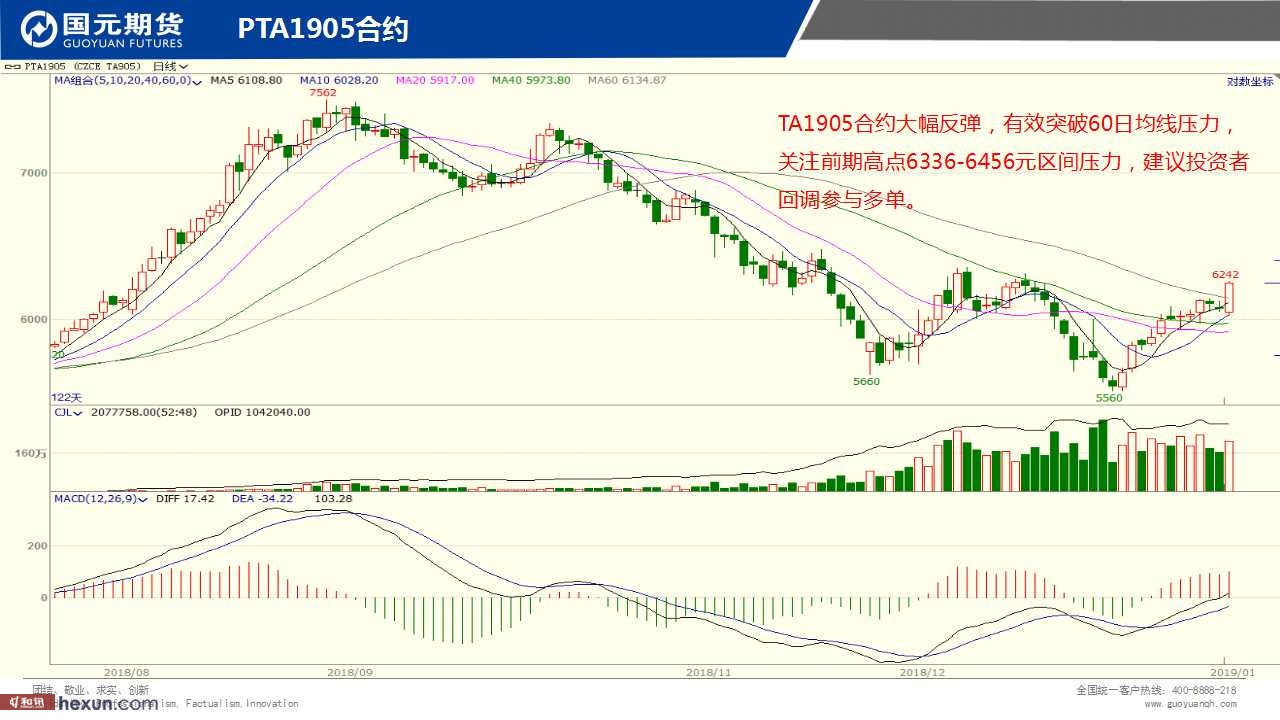
Task: Click the www.guoyuanqh.com website link
Action: click(1190, 704)
